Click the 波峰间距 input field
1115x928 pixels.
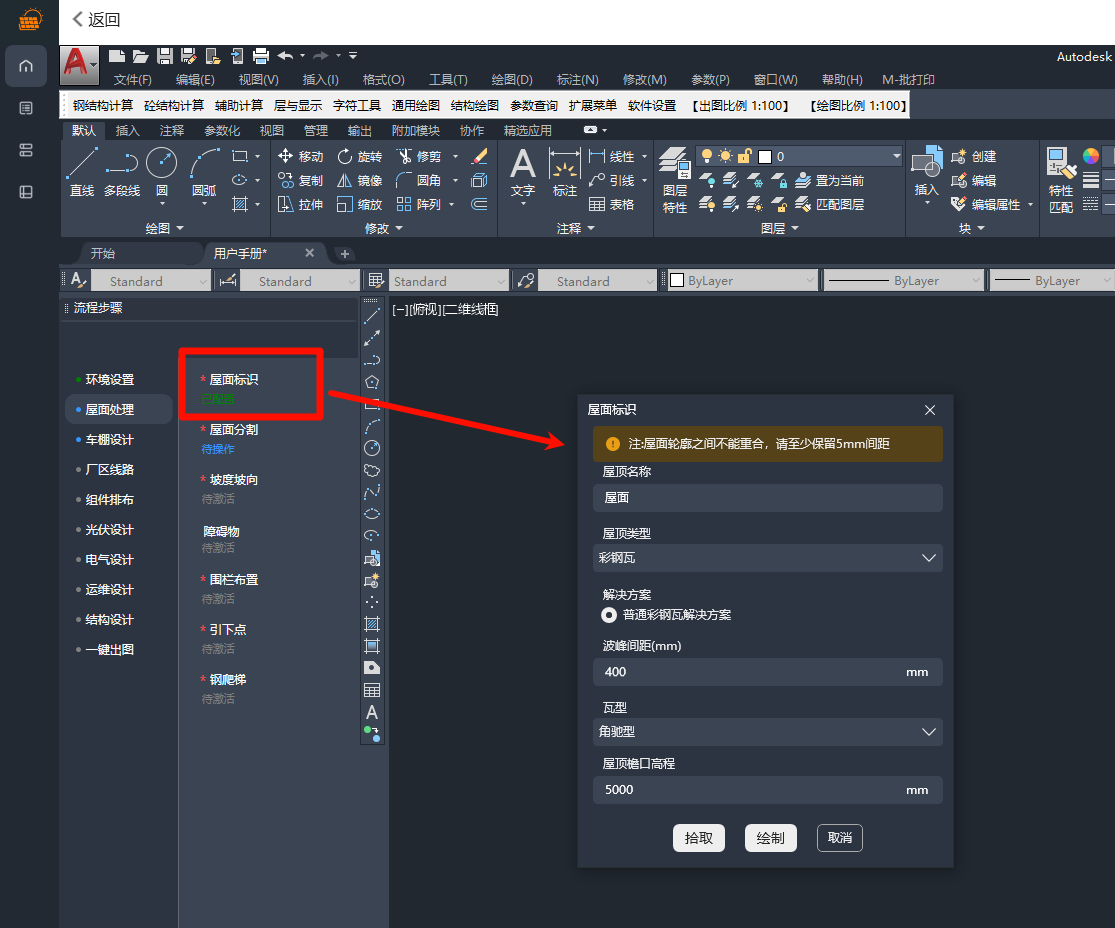pos(750,672)
